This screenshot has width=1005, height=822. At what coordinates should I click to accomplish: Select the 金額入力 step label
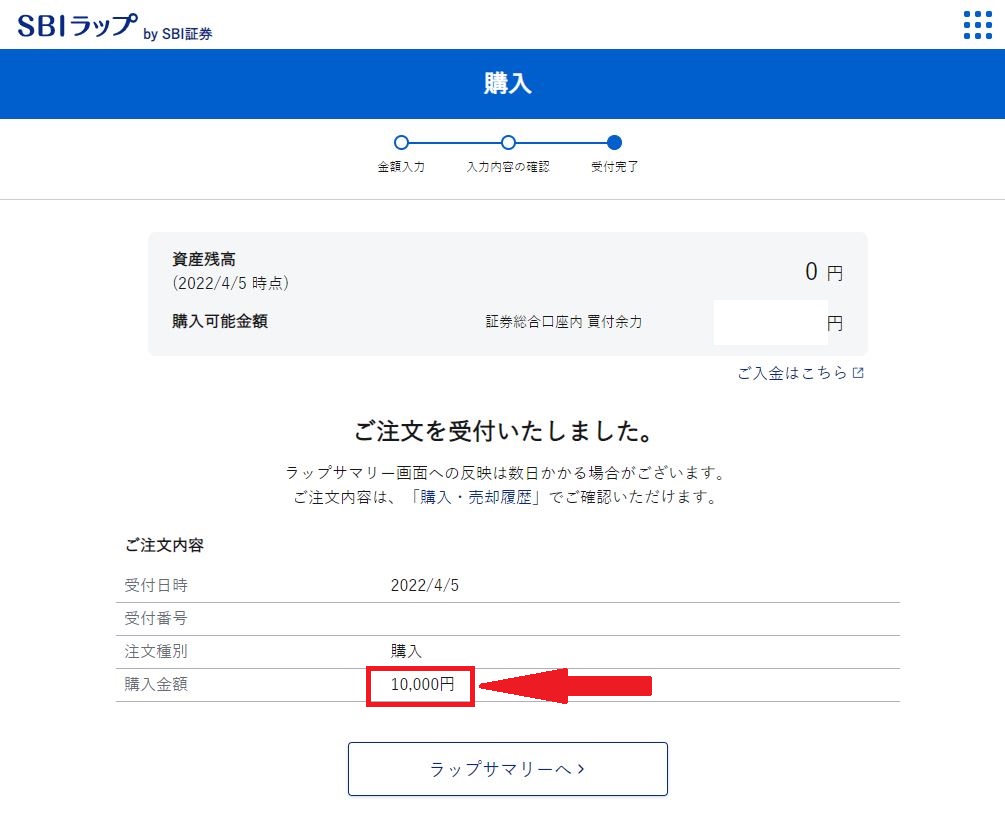point(401,167)
